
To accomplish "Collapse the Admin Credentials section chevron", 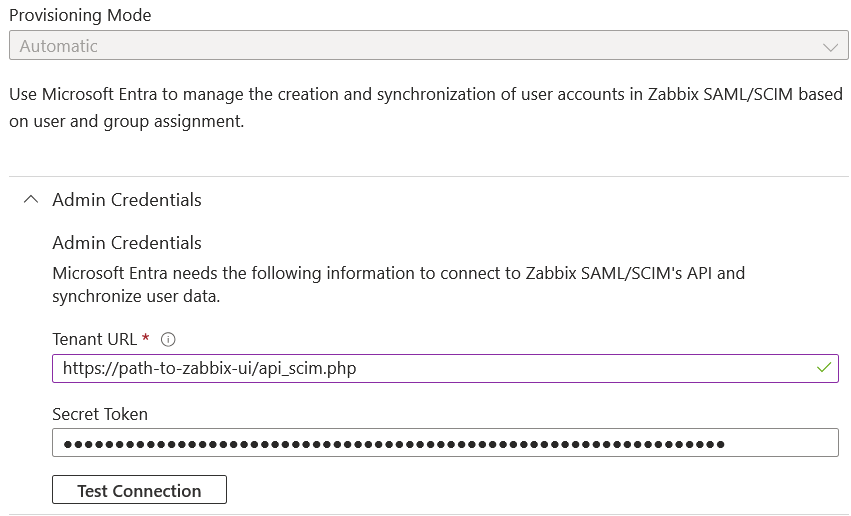I will click(31, 200).
